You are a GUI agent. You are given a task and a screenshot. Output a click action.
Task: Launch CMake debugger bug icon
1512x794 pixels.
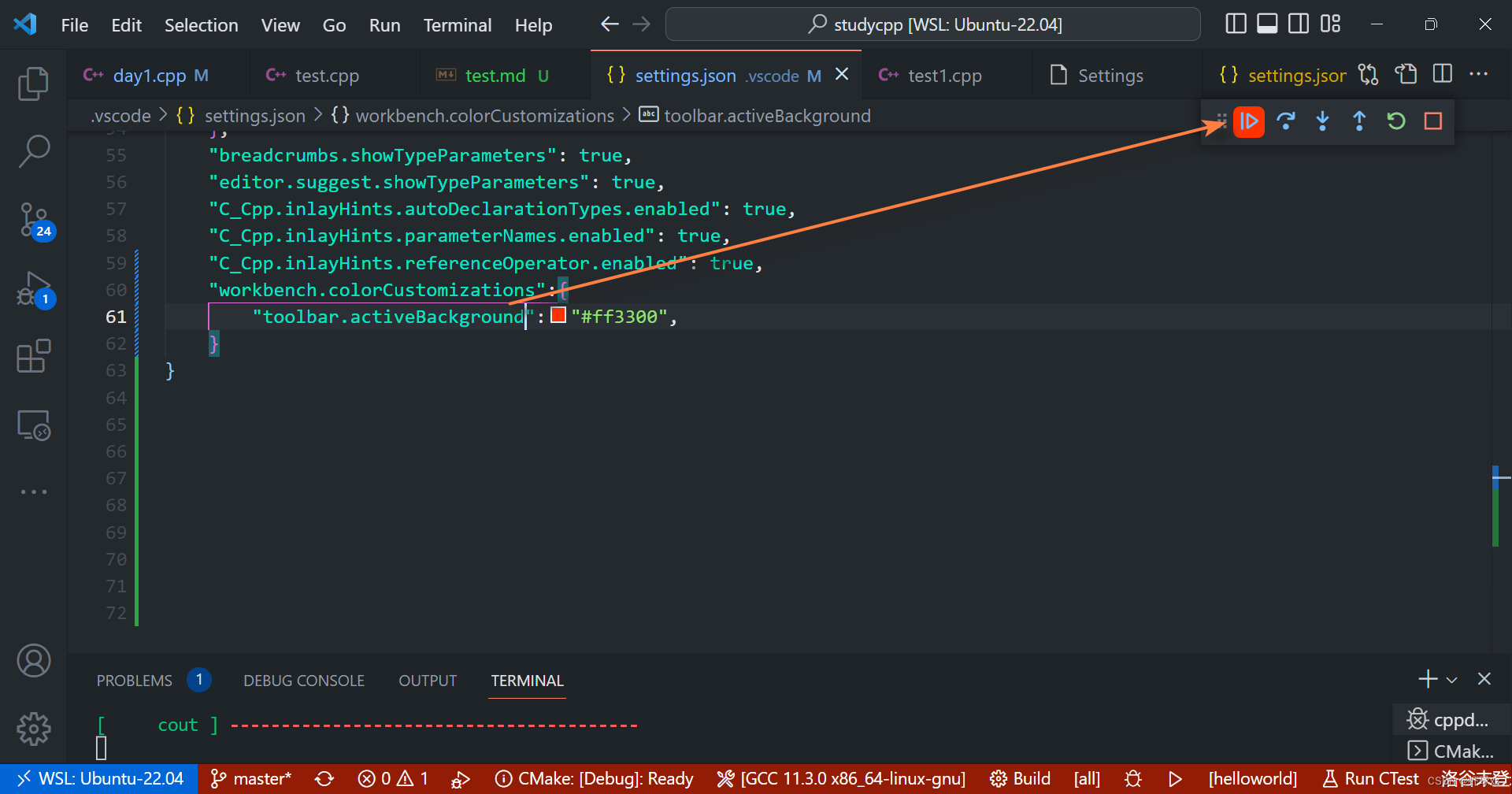click(x=1133, y=779)
